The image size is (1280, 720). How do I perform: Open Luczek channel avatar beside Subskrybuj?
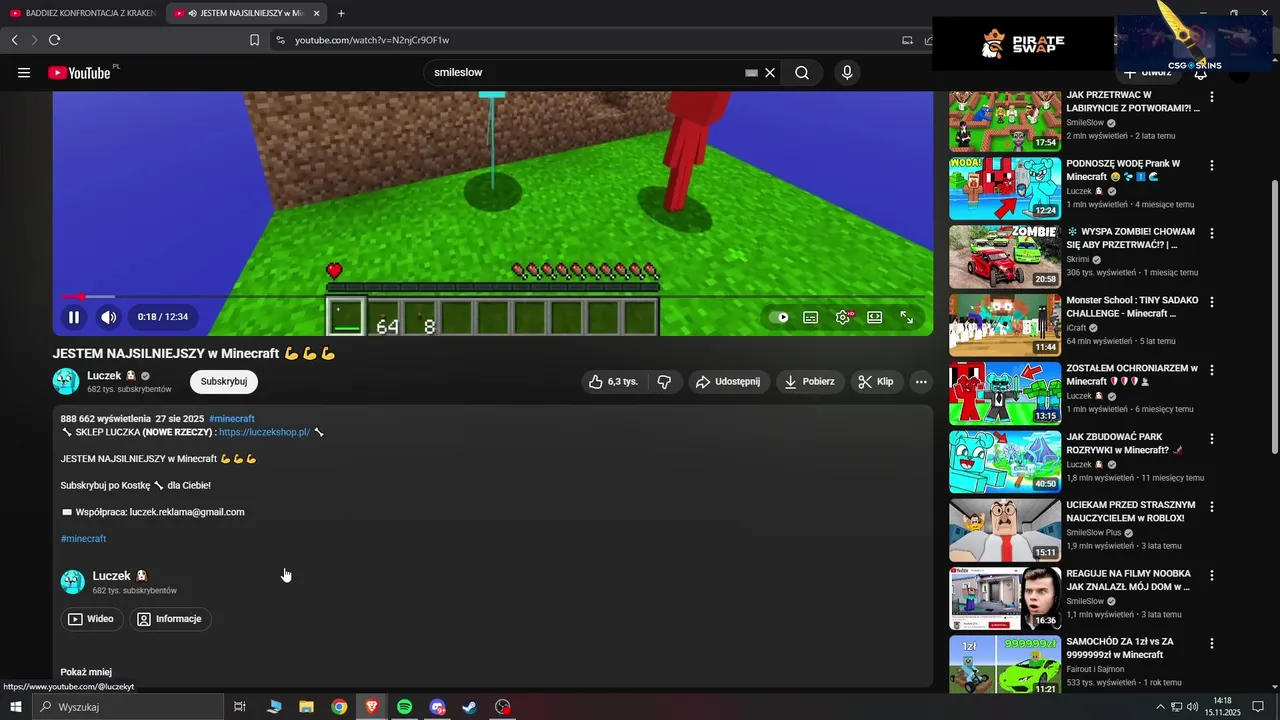66,381
